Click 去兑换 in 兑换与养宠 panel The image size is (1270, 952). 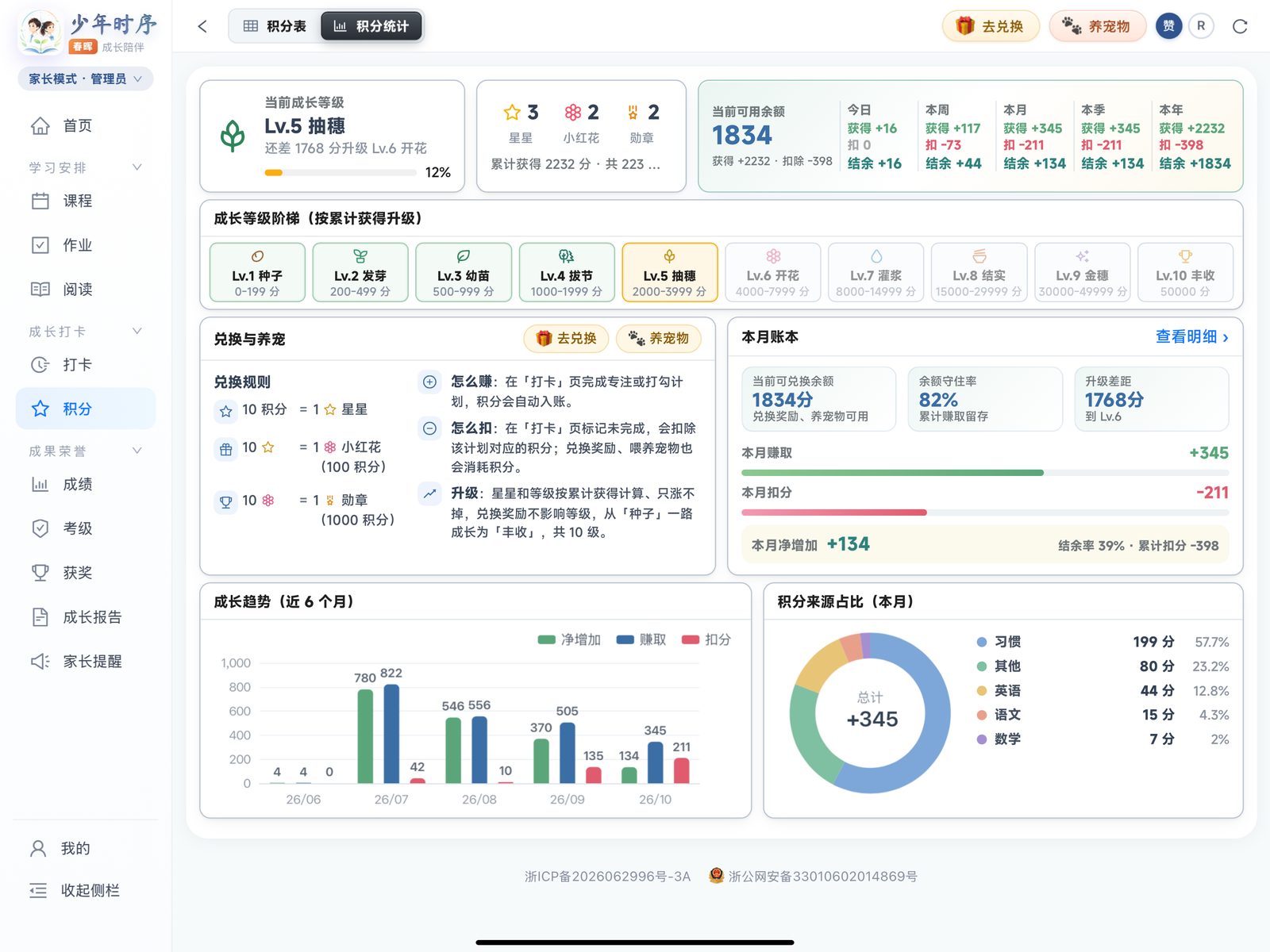566,338
